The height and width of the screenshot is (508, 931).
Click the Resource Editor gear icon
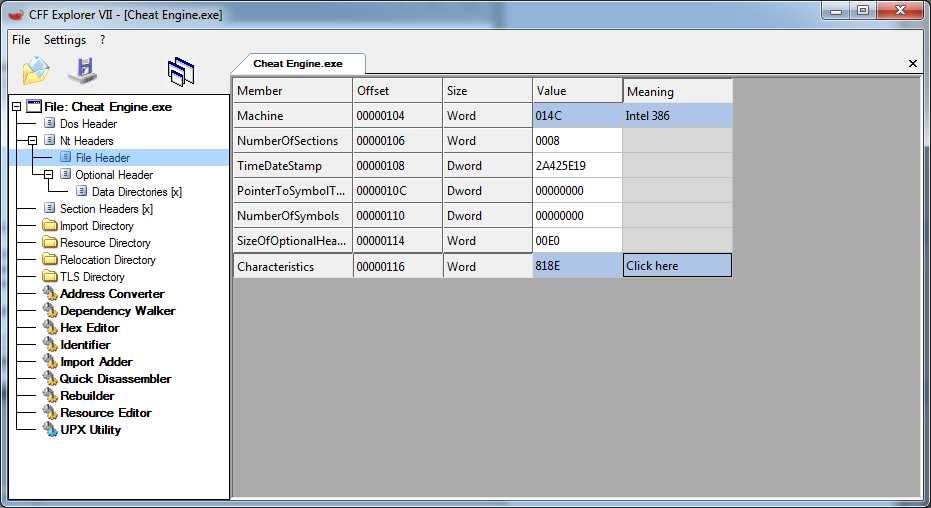coord(50,412)
